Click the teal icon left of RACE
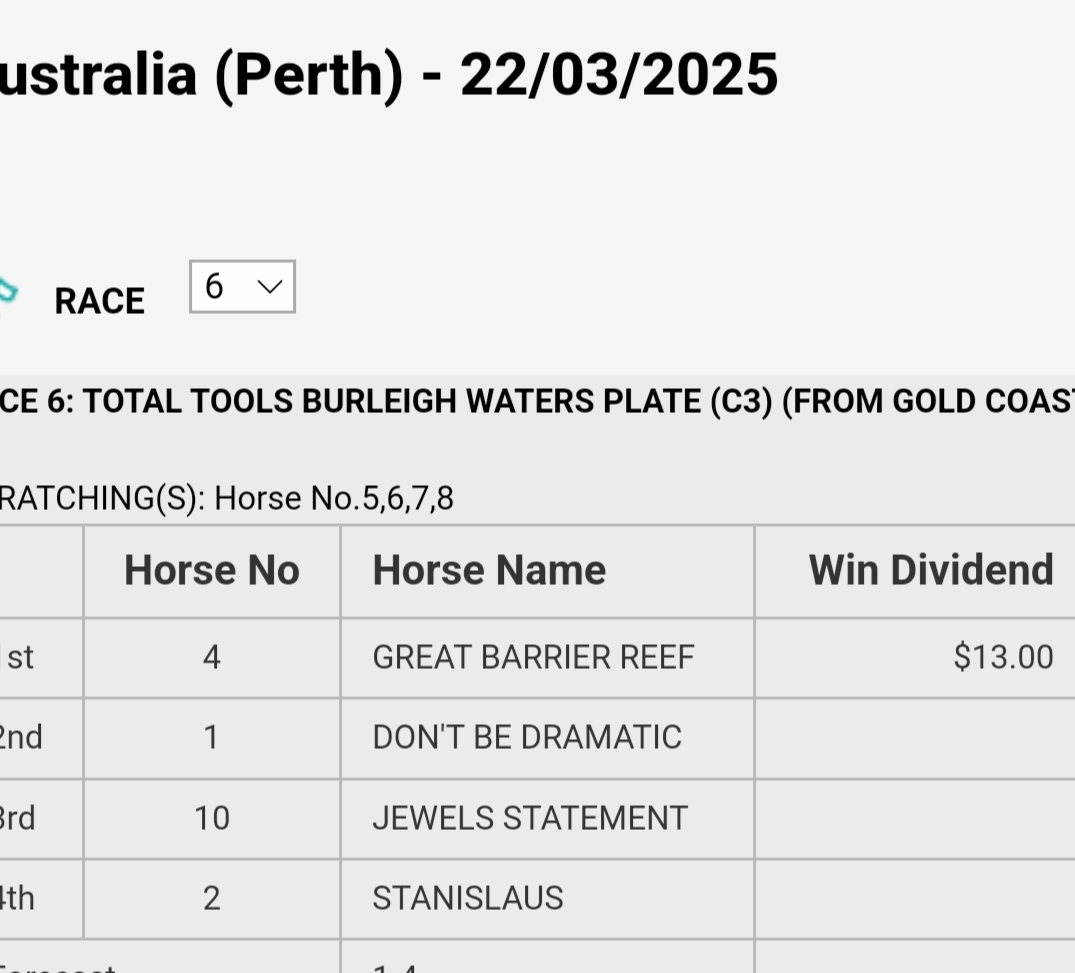The width and height of the screenshot is (1075, 973). coord(7,291)
